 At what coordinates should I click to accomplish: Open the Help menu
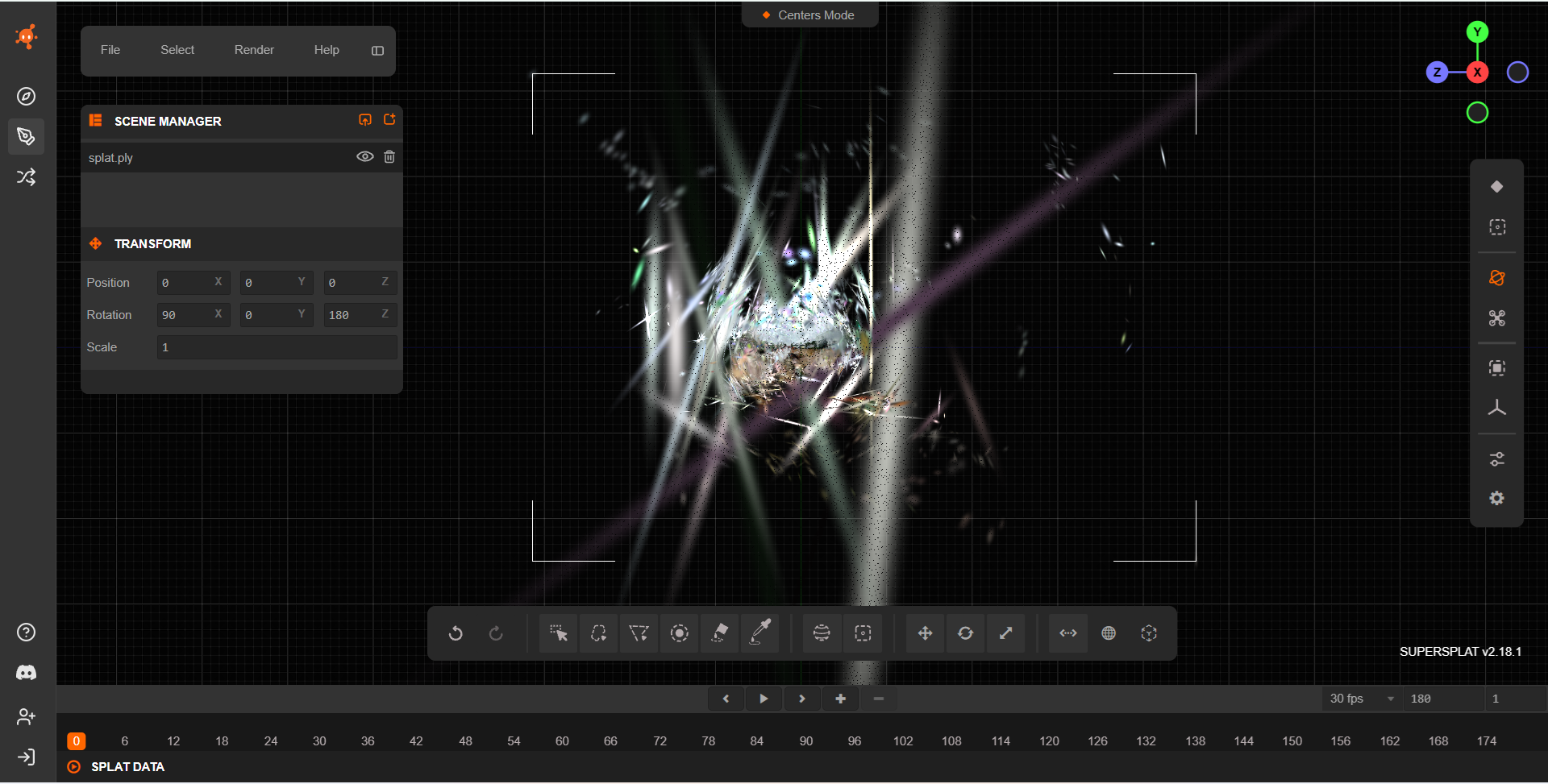tap(327, 50)
